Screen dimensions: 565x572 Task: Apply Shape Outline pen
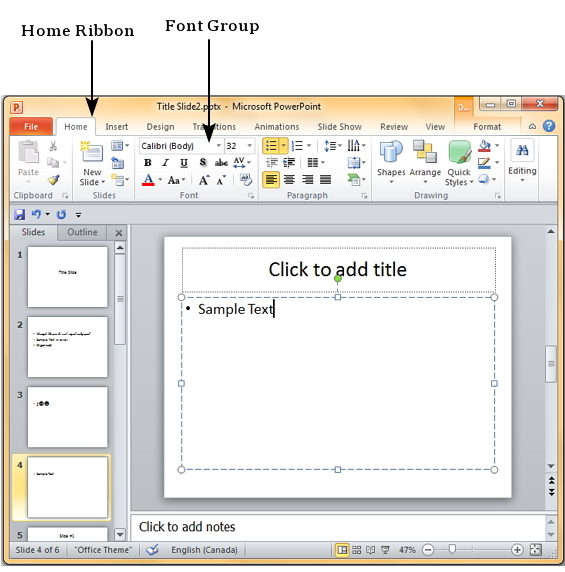coord(484,163)
